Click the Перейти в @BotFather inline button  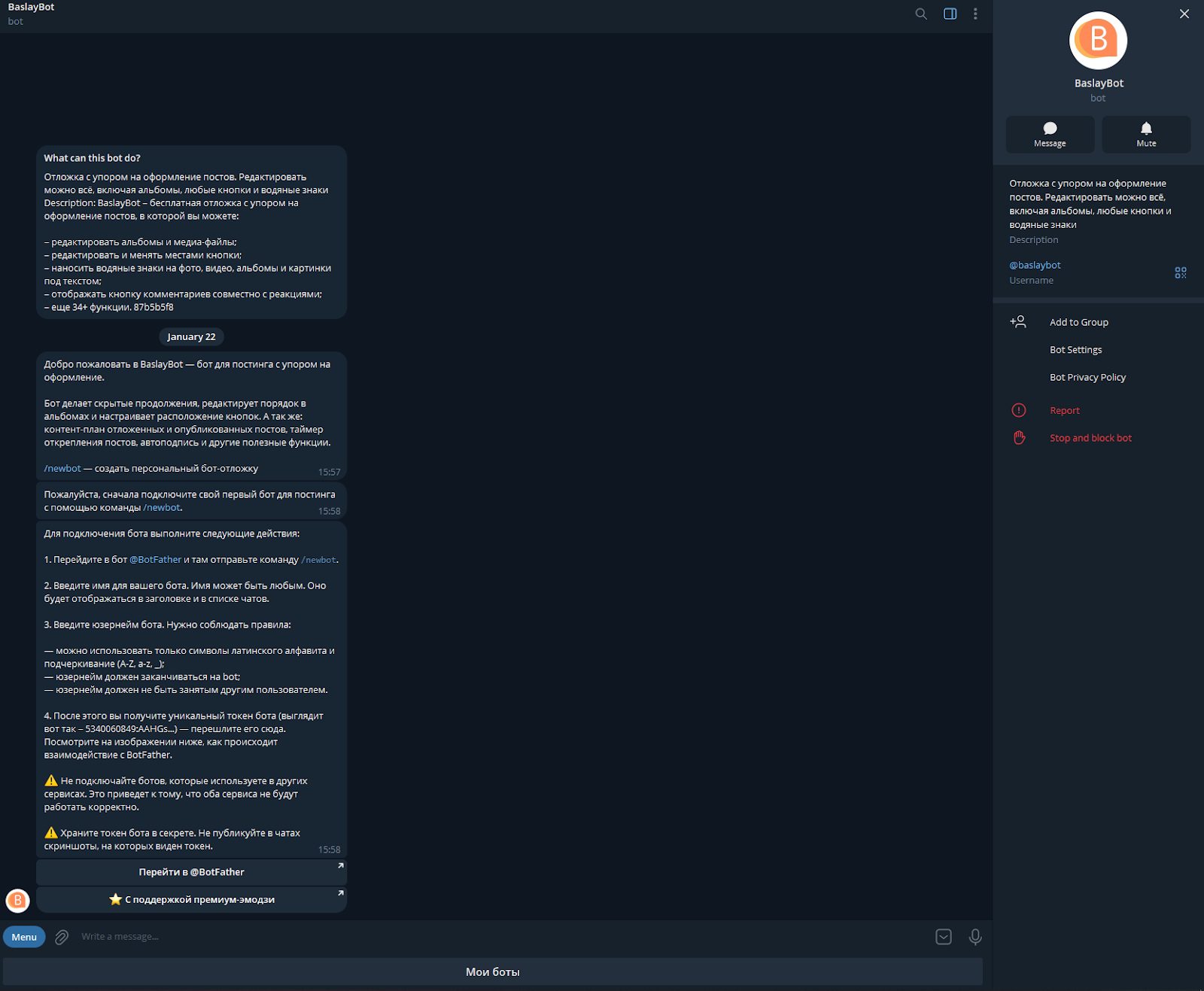[191, 872]
